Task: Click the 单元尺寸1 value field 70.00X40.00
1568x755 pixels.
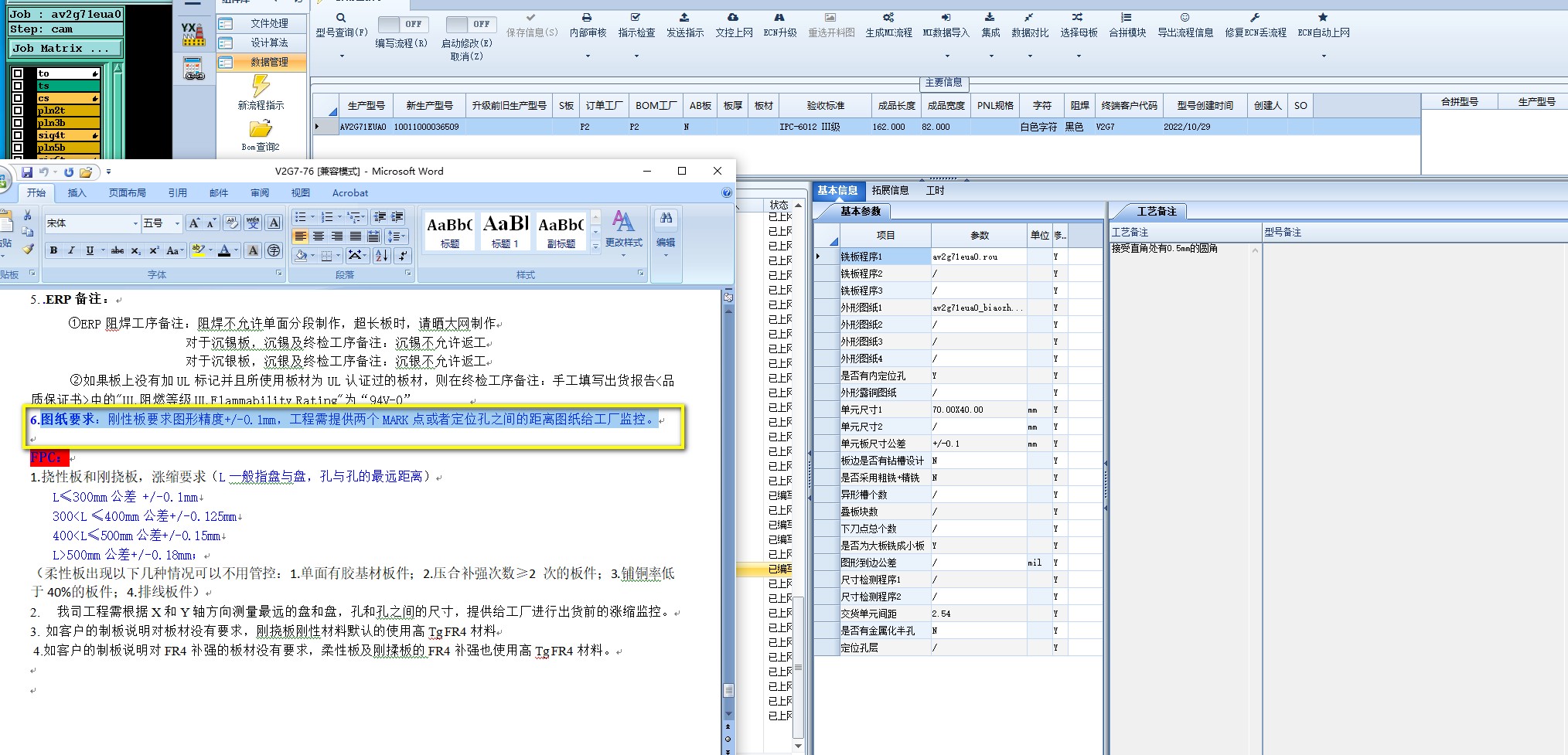Action: (979, 410)
